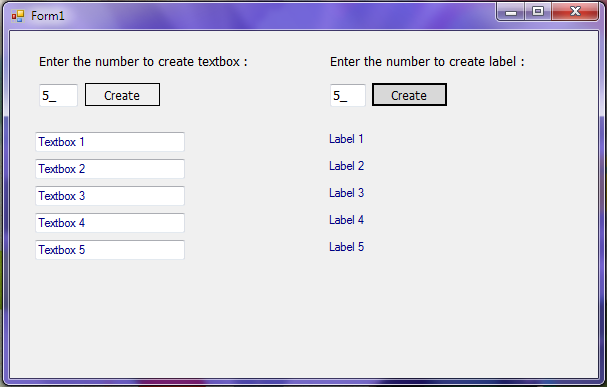The height and width of the screenshot is (387, 607).
Task: Click inside the Textbox 1 field
Action: [110, 142]
